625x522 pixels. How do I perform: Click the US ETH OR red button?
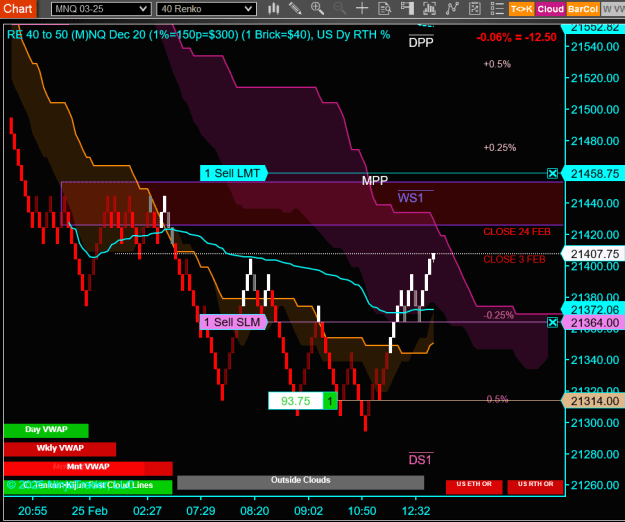[474, 487]
